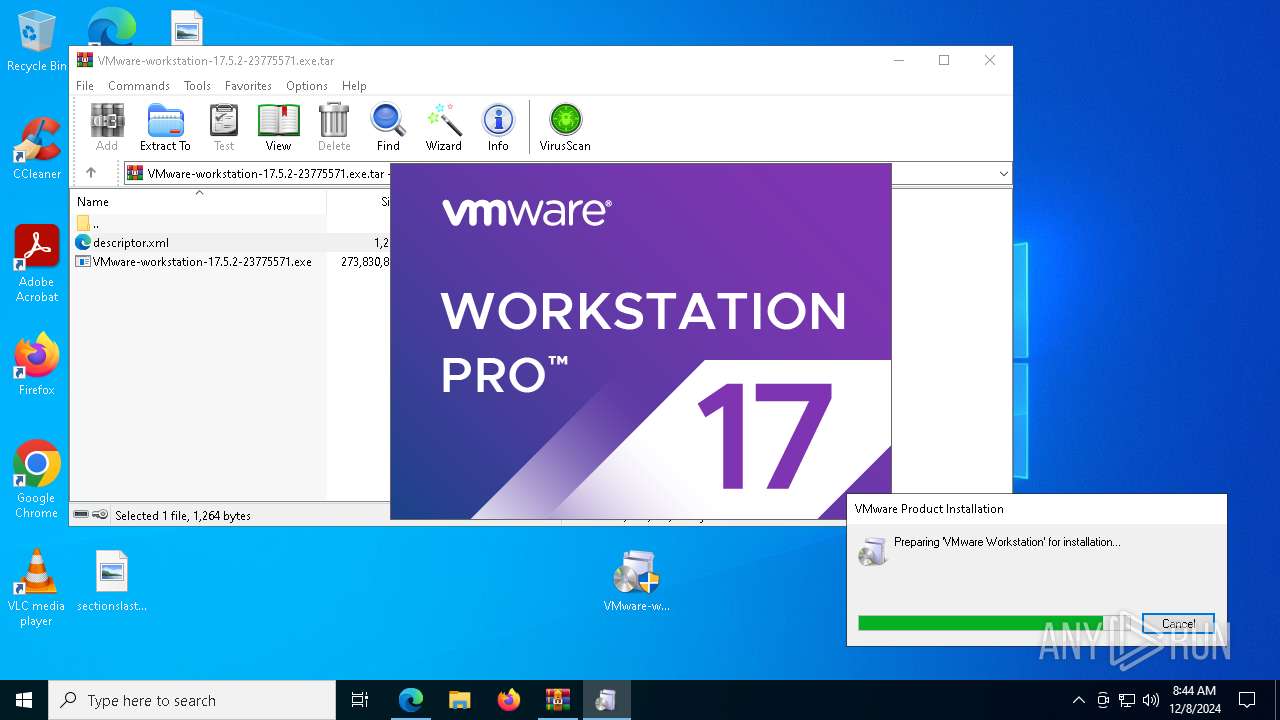1280x720 pixels.
Task: Open Adobe Acrobat desktop shortcut
Action: [x=37, y=264]
